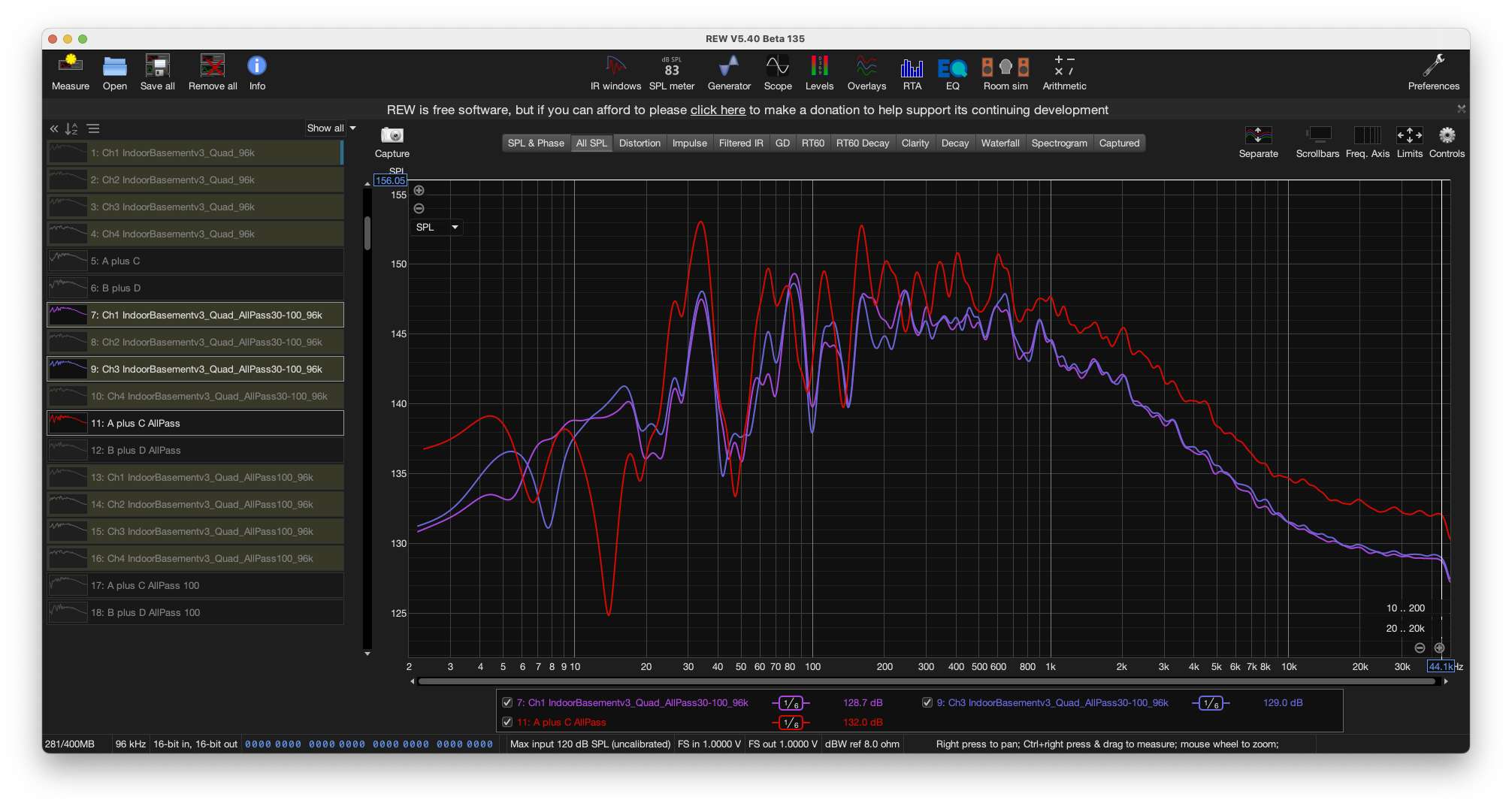
Task: Select 12: B plus D AllPass
Action: tap(195, 450)
